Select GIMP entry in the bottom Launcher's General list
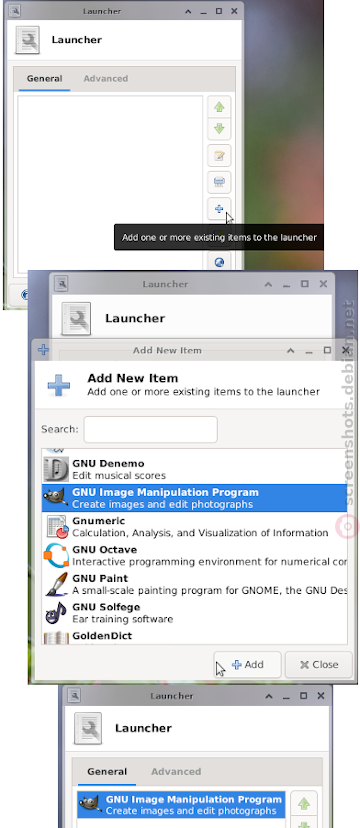 click(181, 804)
